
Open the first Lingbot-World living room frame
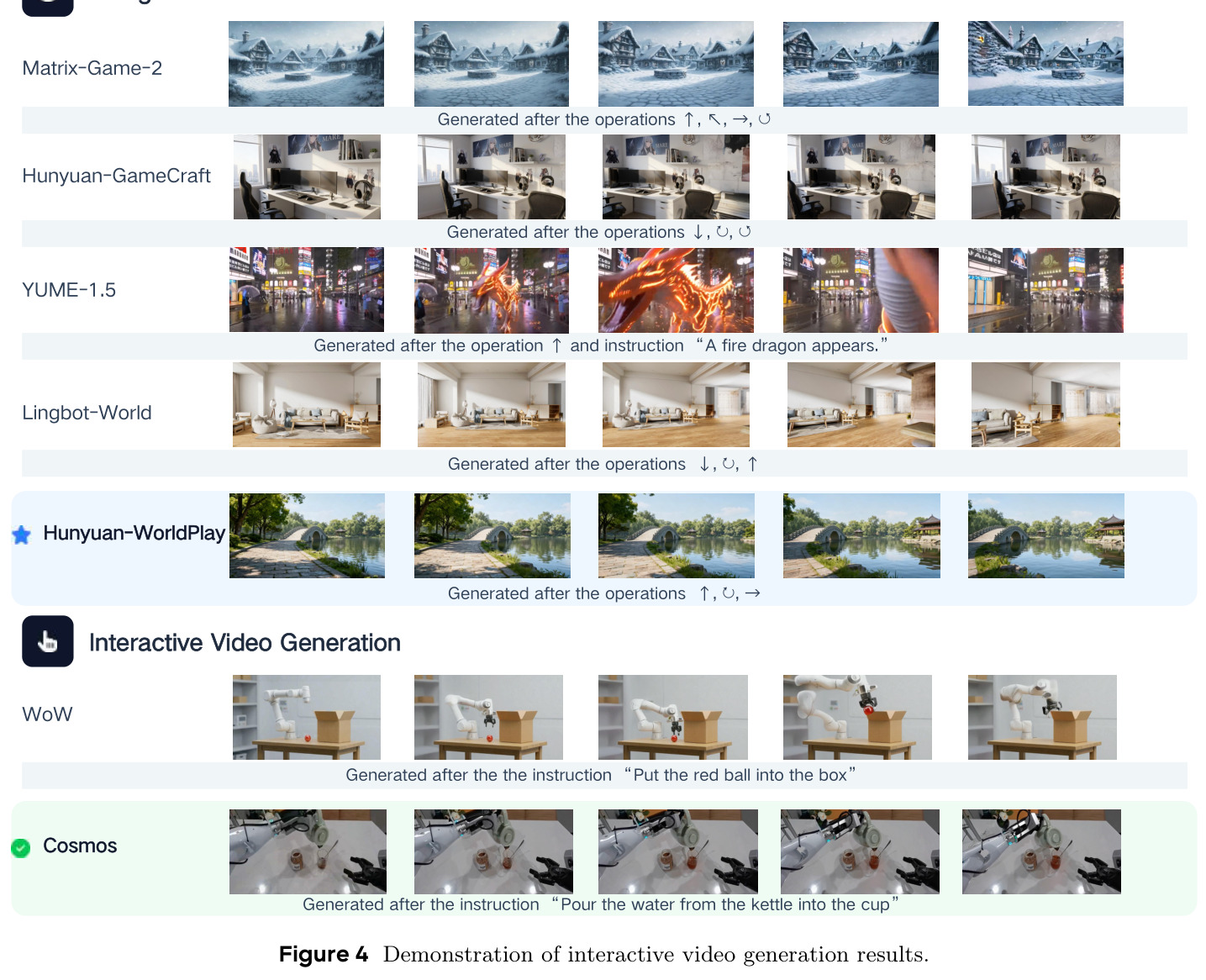[307, 404]
